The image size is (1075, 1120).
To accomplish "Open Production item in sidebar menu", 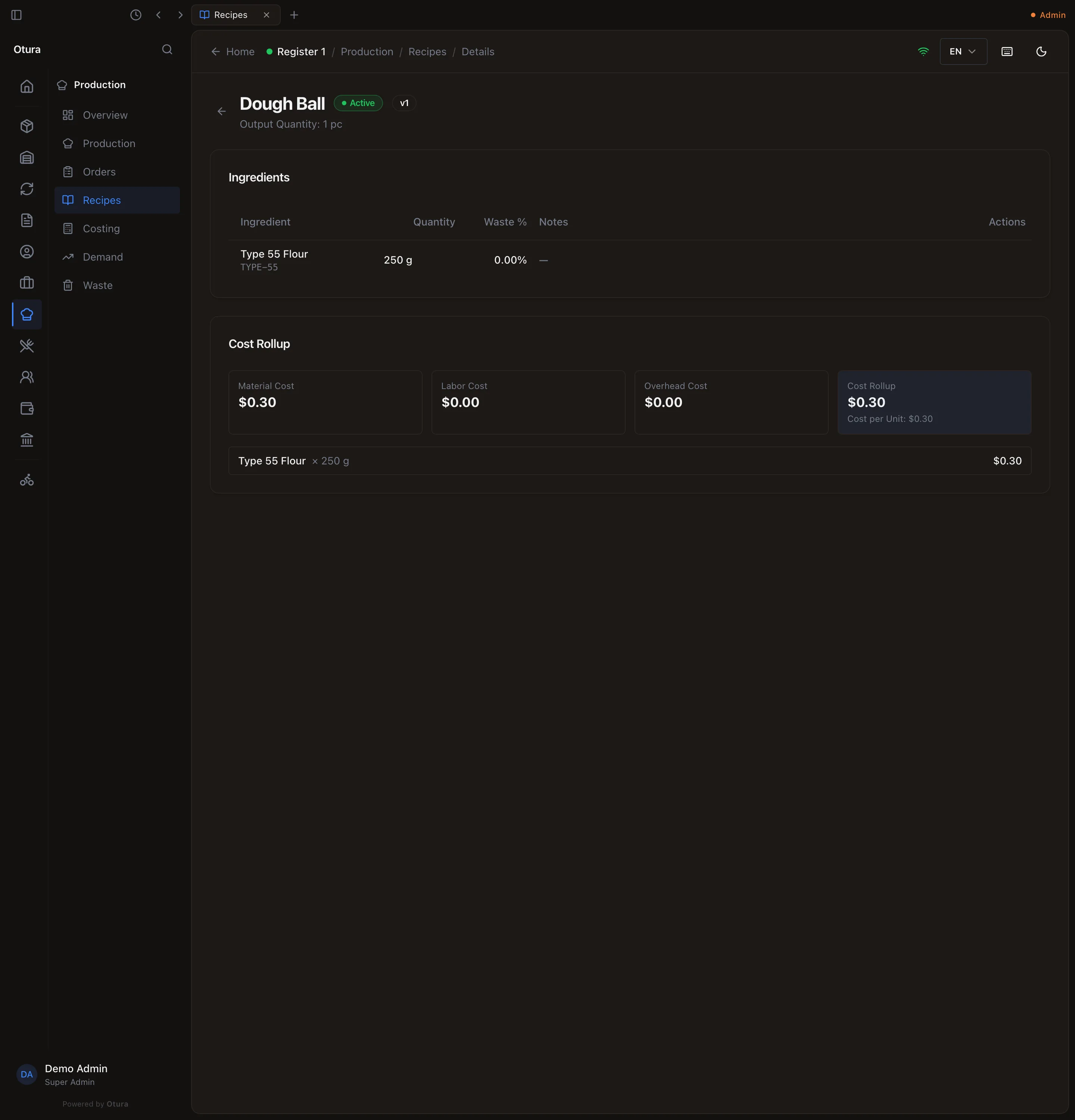I will (117, 144).
